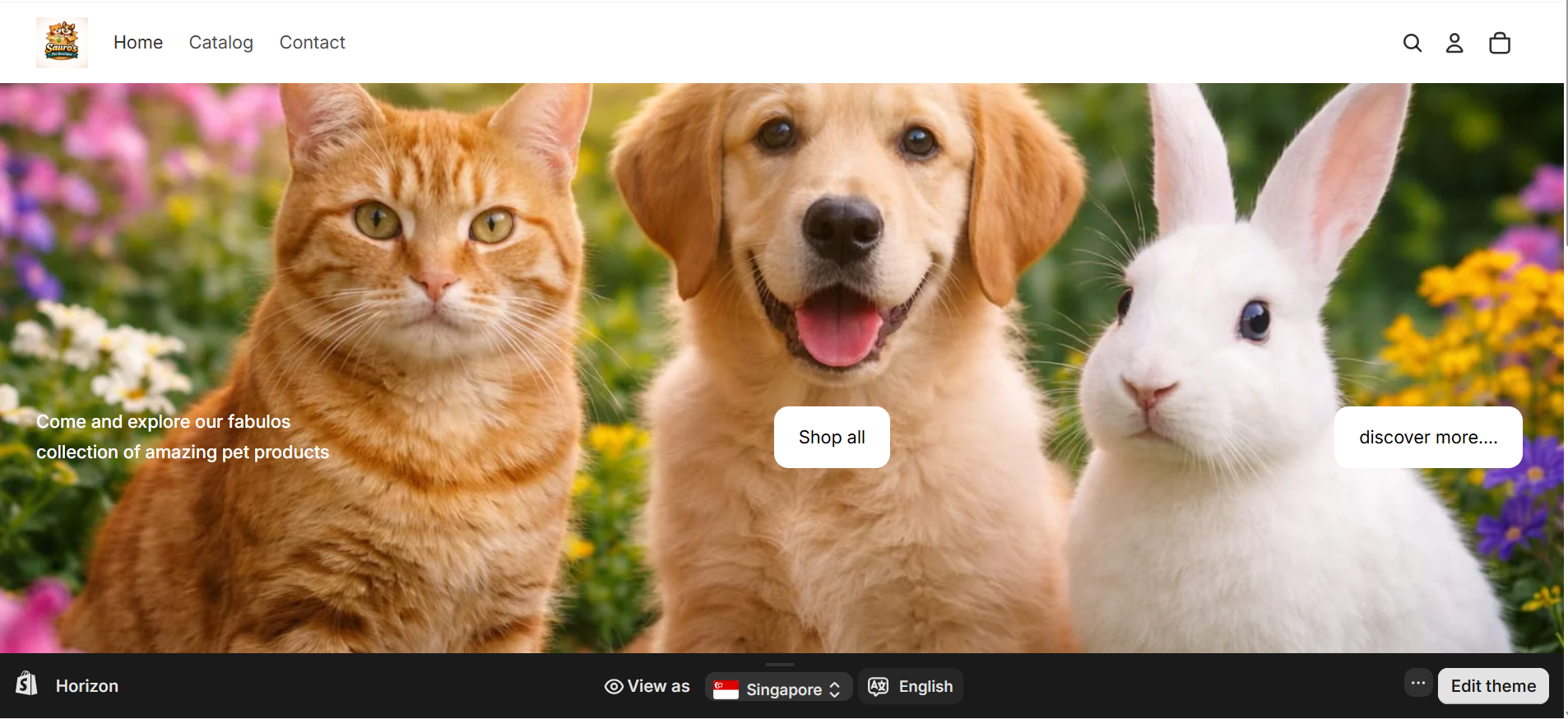
Task: Open the three-dots more options menu
Action: [x=1417, y=683]
